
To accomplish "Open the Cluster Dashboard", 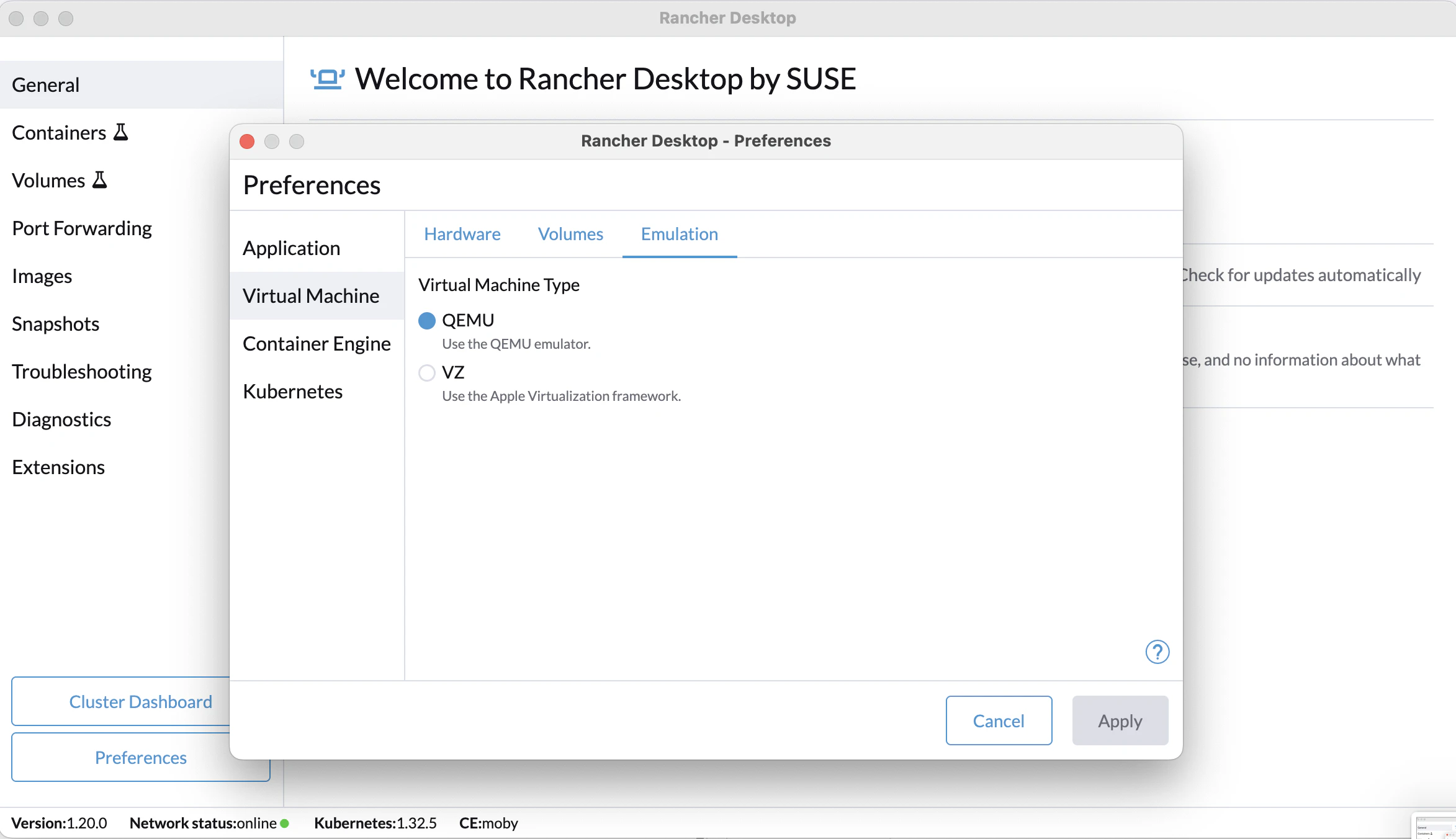I will point(121,701).
